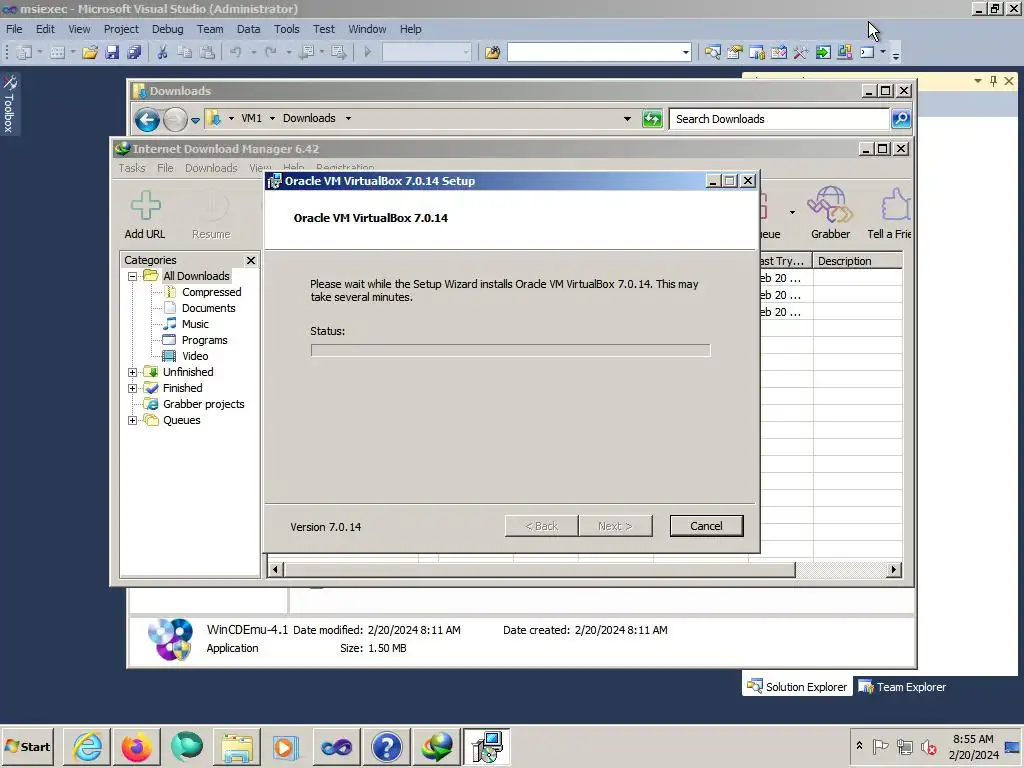The image size is (1024, 768).
Task: Open Windows Media Player on taskbar
Action: point(286,746)
